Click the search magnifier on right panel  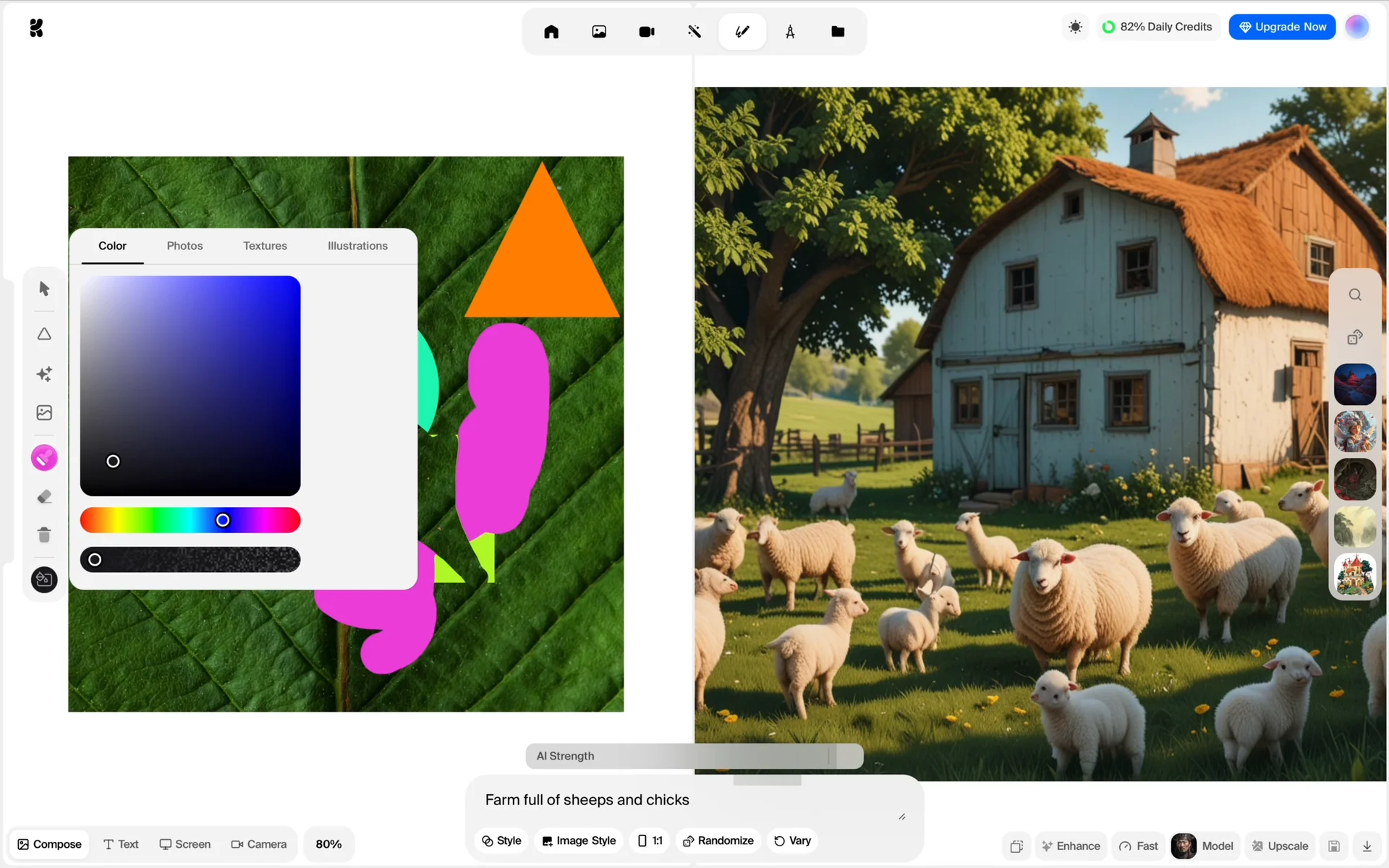tap(1355, 295)
